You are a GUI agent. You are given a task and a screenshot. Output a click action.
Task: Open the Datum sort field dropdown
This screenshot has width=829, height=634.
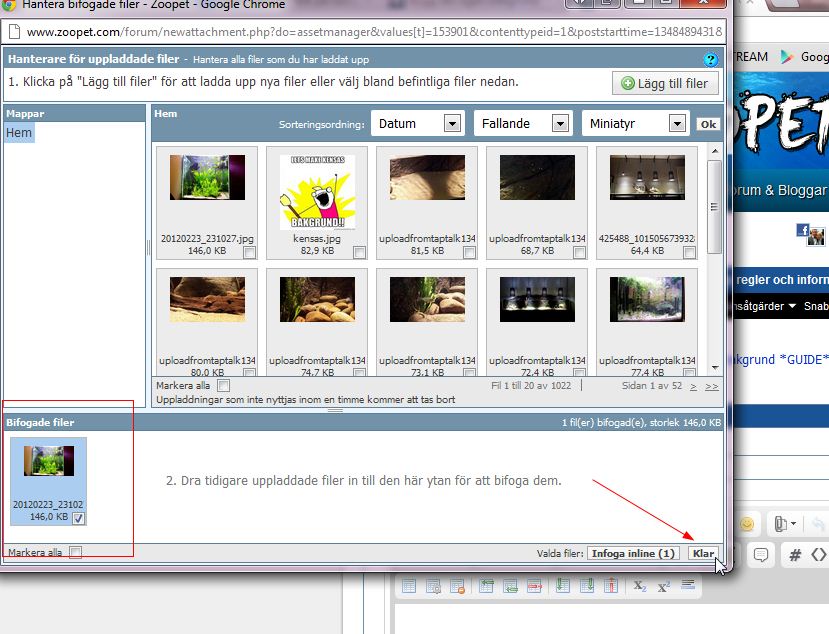418,124
